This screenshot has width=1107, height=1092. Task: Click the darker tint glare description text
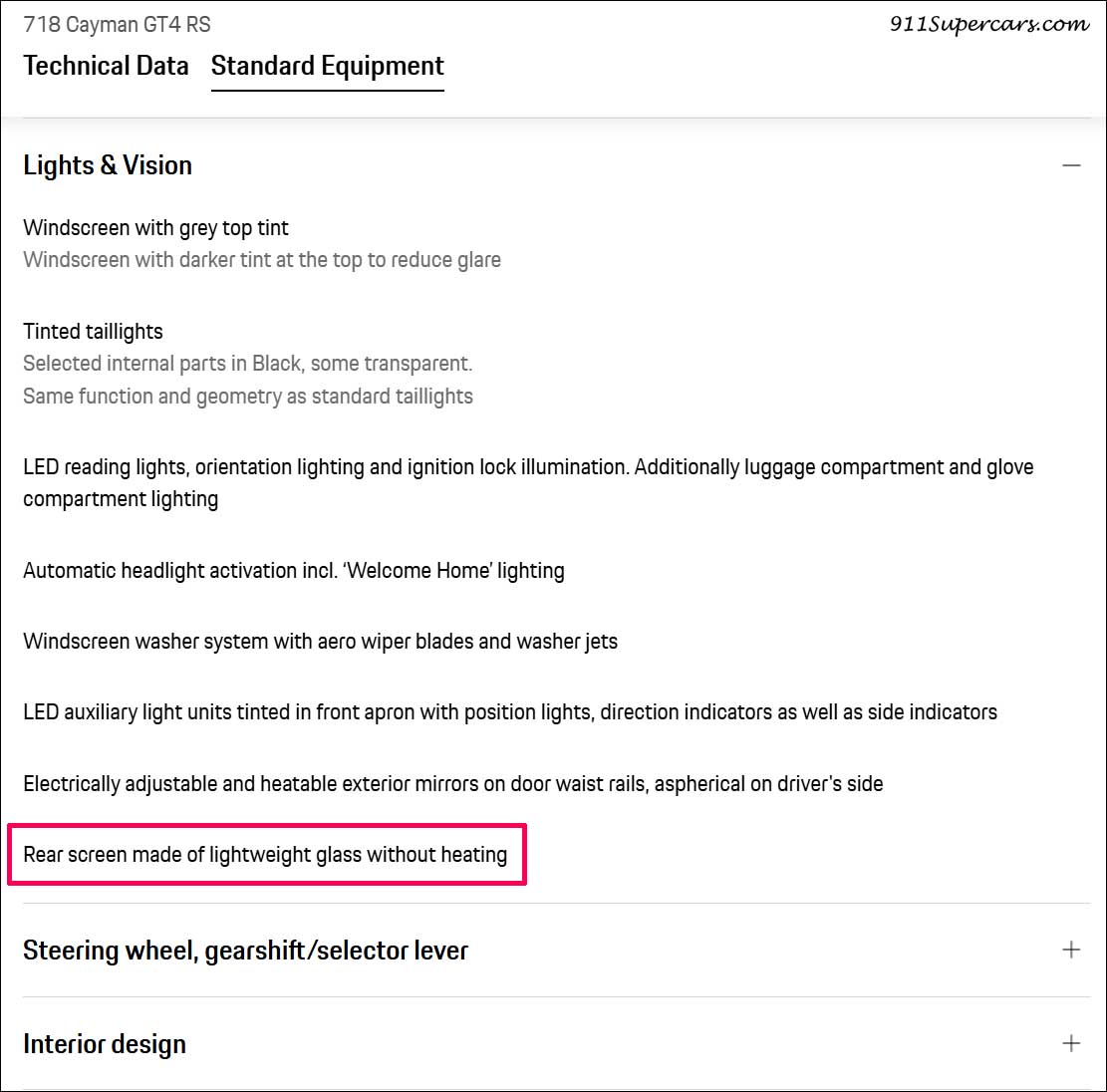[x=261, y=260]
